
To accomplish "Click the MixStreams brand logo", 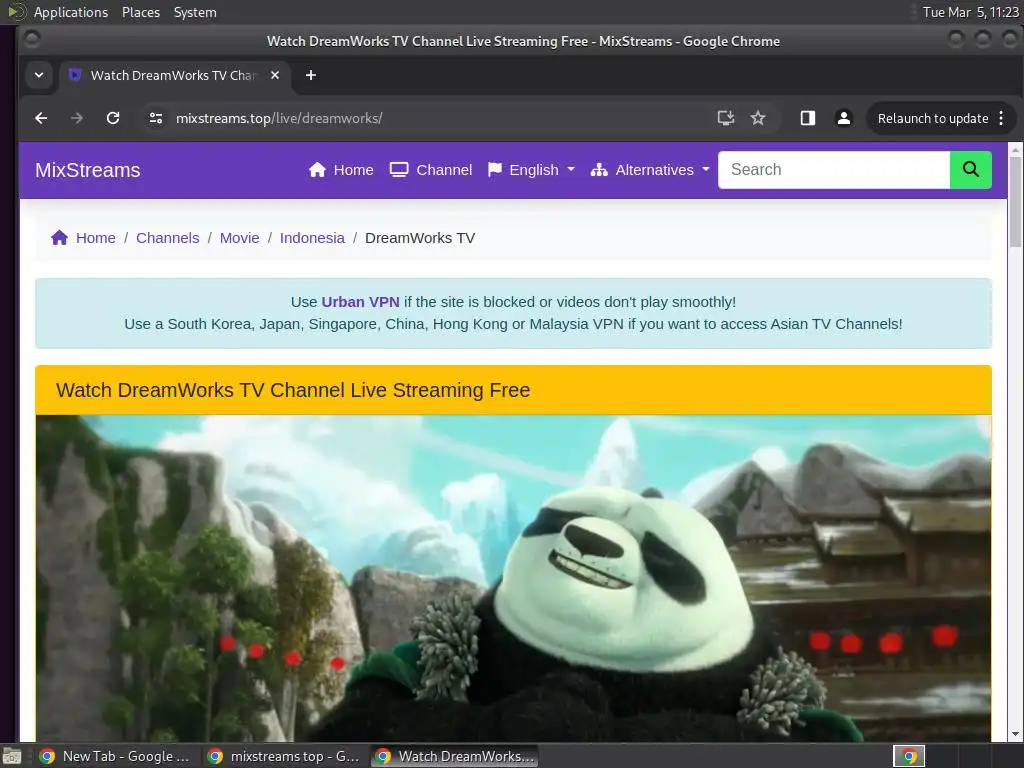I will coord(88,170).
